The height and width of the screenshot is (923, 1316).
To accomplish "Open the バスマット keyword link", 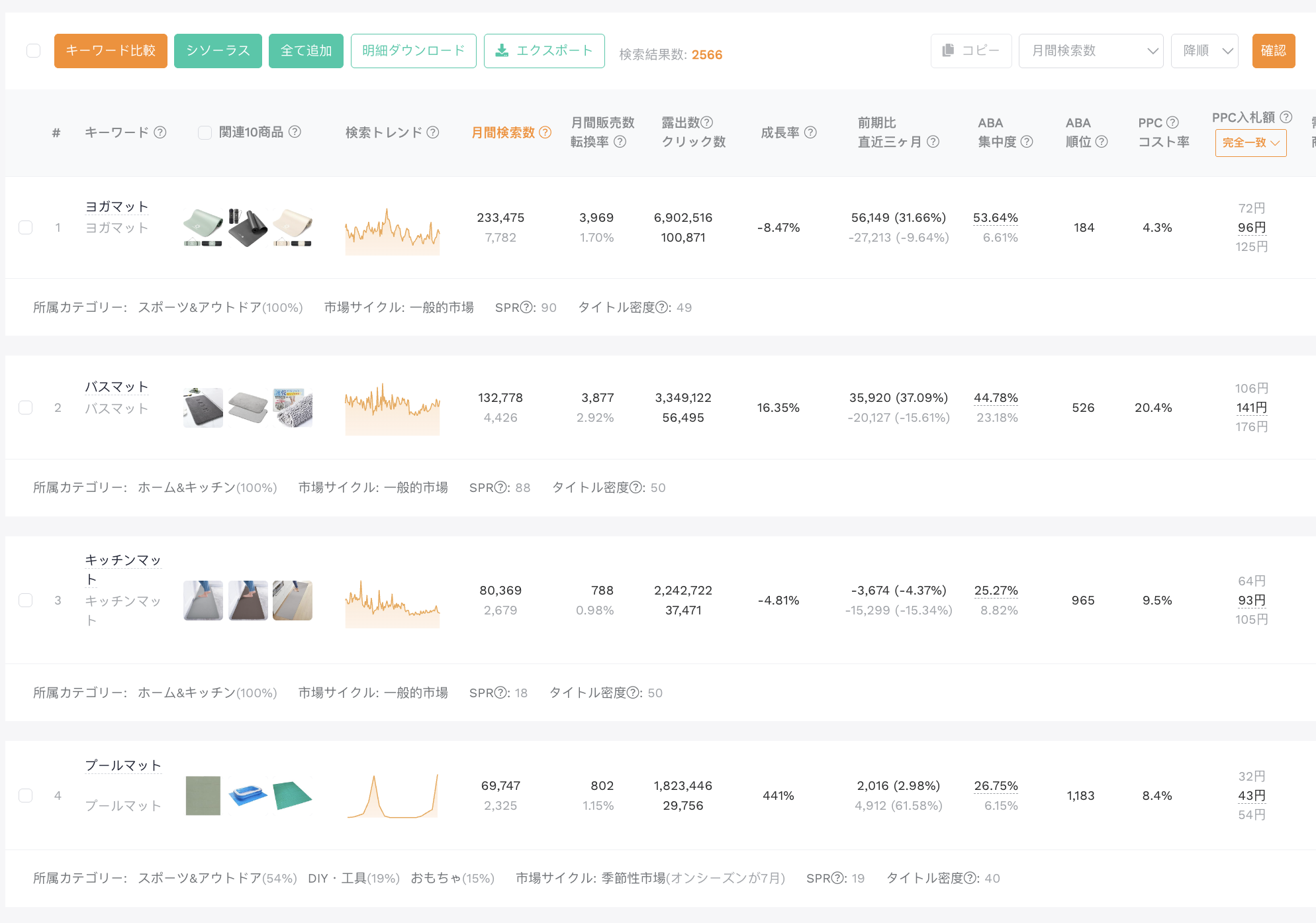I will 117,387.
